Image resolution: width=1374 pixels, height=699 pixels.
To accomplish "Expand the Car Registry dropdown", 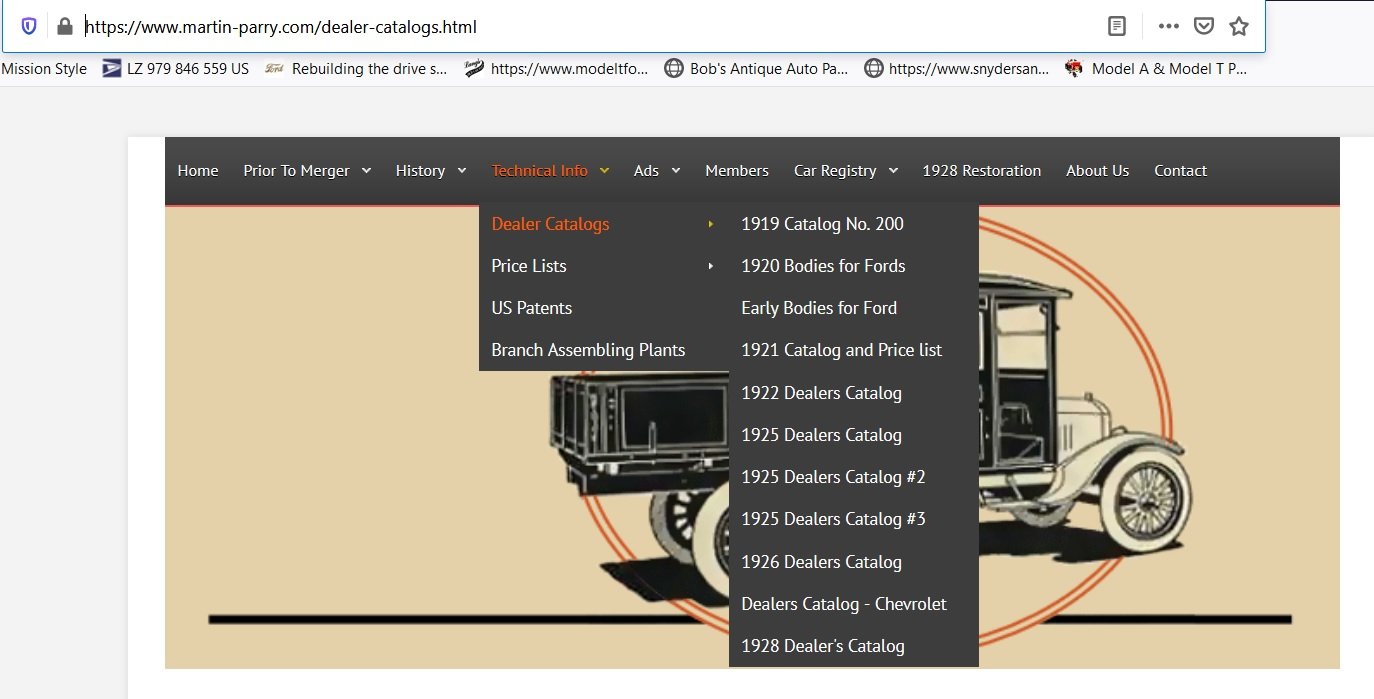I will [845, 171].
